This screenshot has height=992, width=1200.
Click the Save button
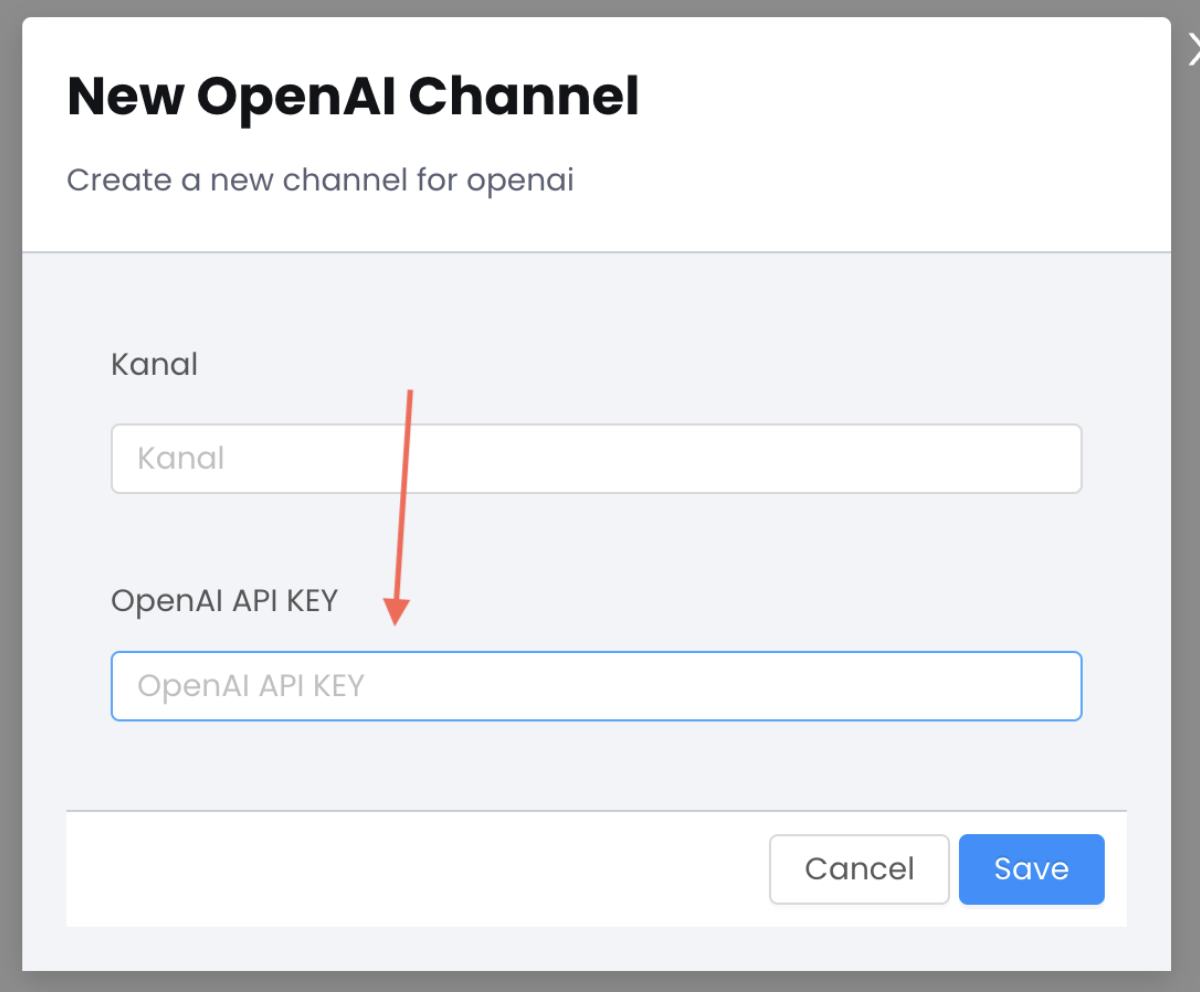[x=1031, y=869]
